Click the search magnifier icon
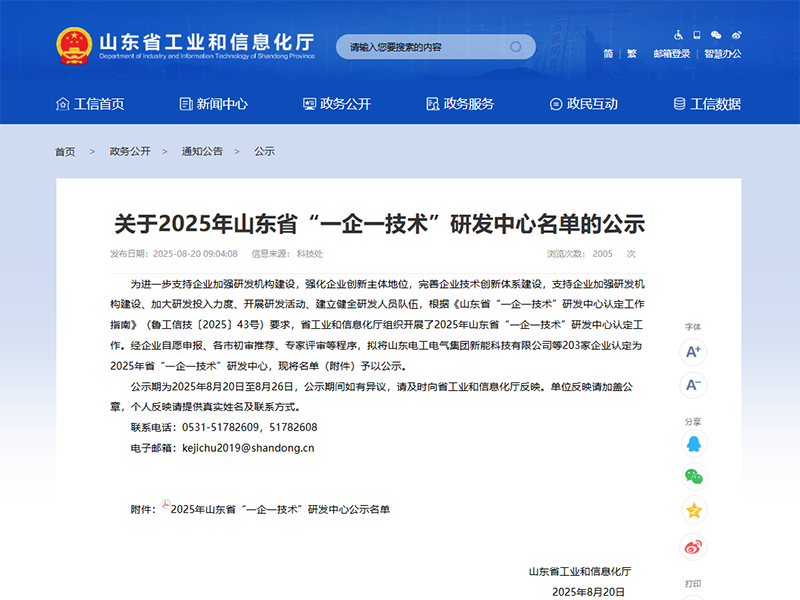 [x=518, y=46]
